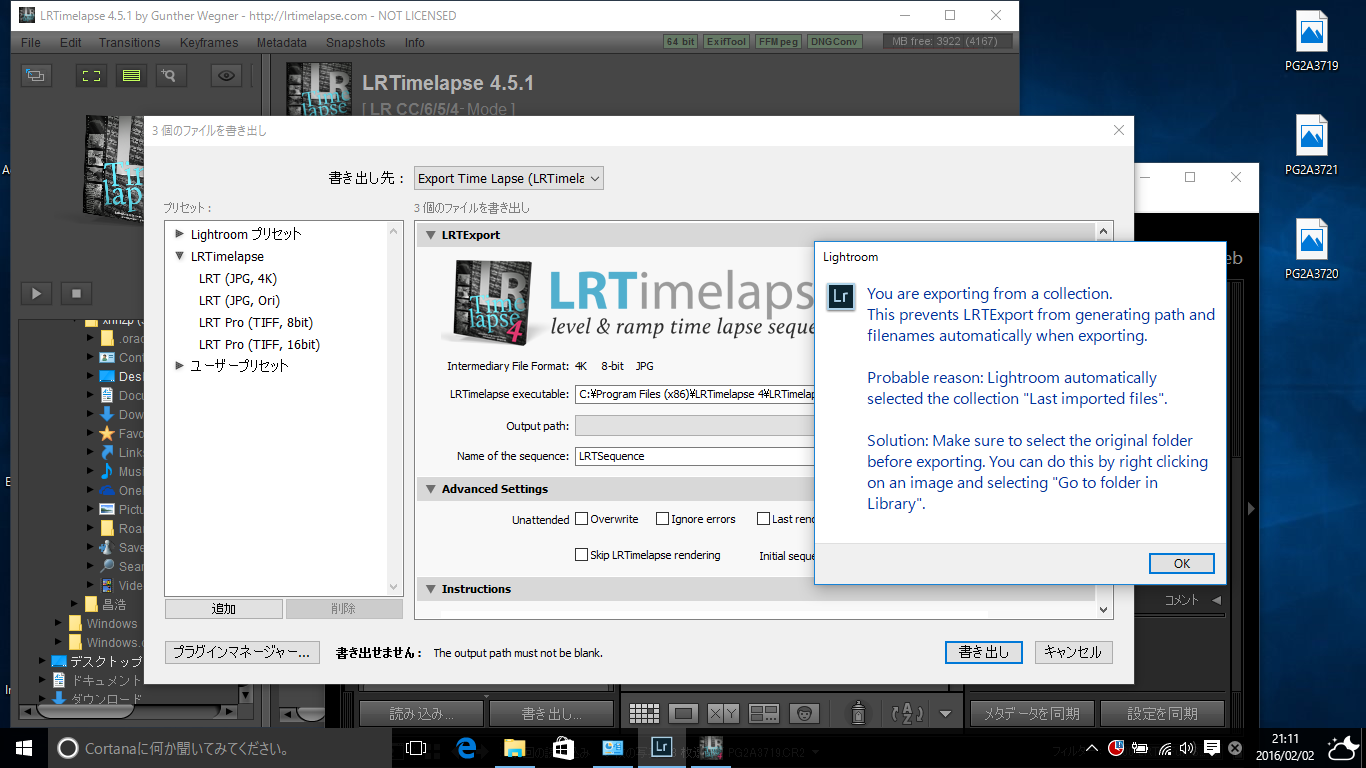The height and width of the screenshot is (768, 1366).
Task: Click the DNGConv status indicator
Action: pyautogui.click(x=834, y=41)
